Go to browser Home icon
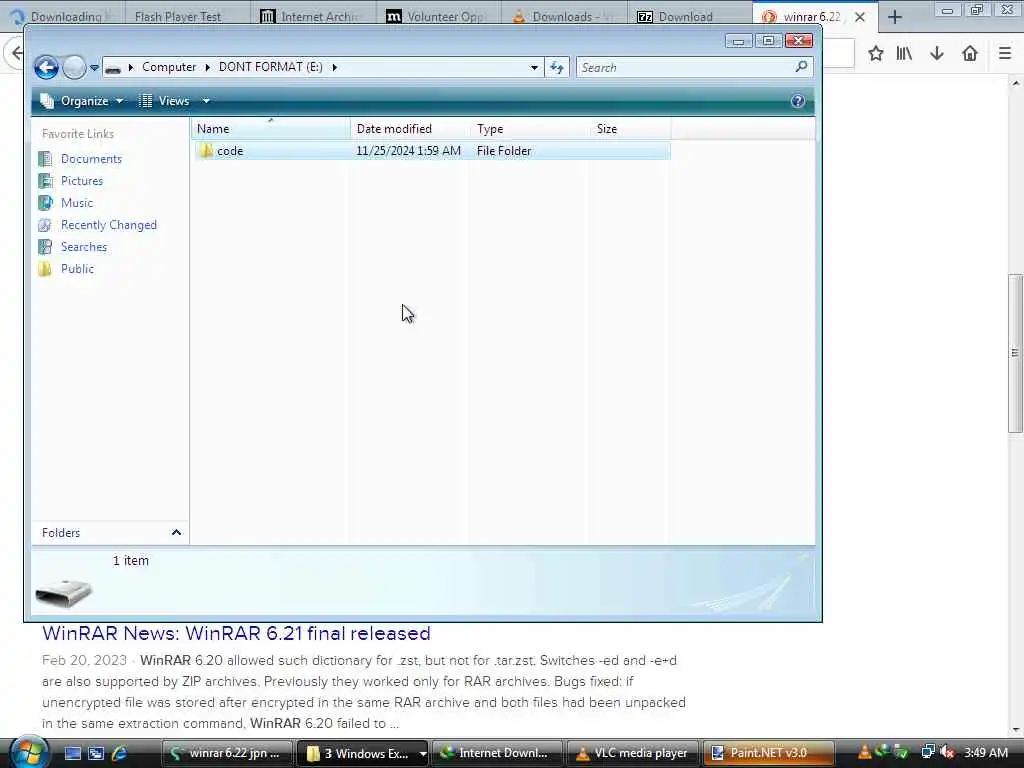Screen dimensions: 1024x768 pyautogui.click(x=970, y=54)
